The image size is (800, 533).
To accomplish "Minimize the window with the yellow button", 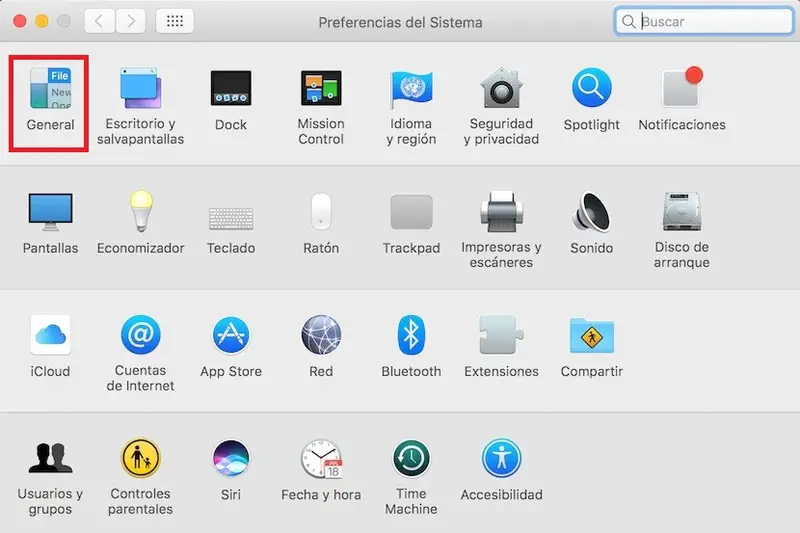I will pyautogui.click(x=42, y=21).
